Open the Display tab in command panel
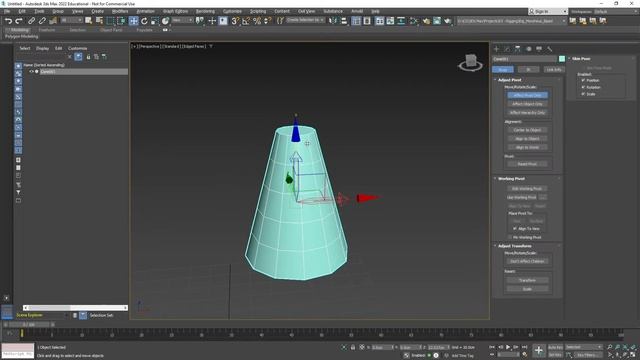The width and height of the screenshot is (640, 360). coord(539,49)
